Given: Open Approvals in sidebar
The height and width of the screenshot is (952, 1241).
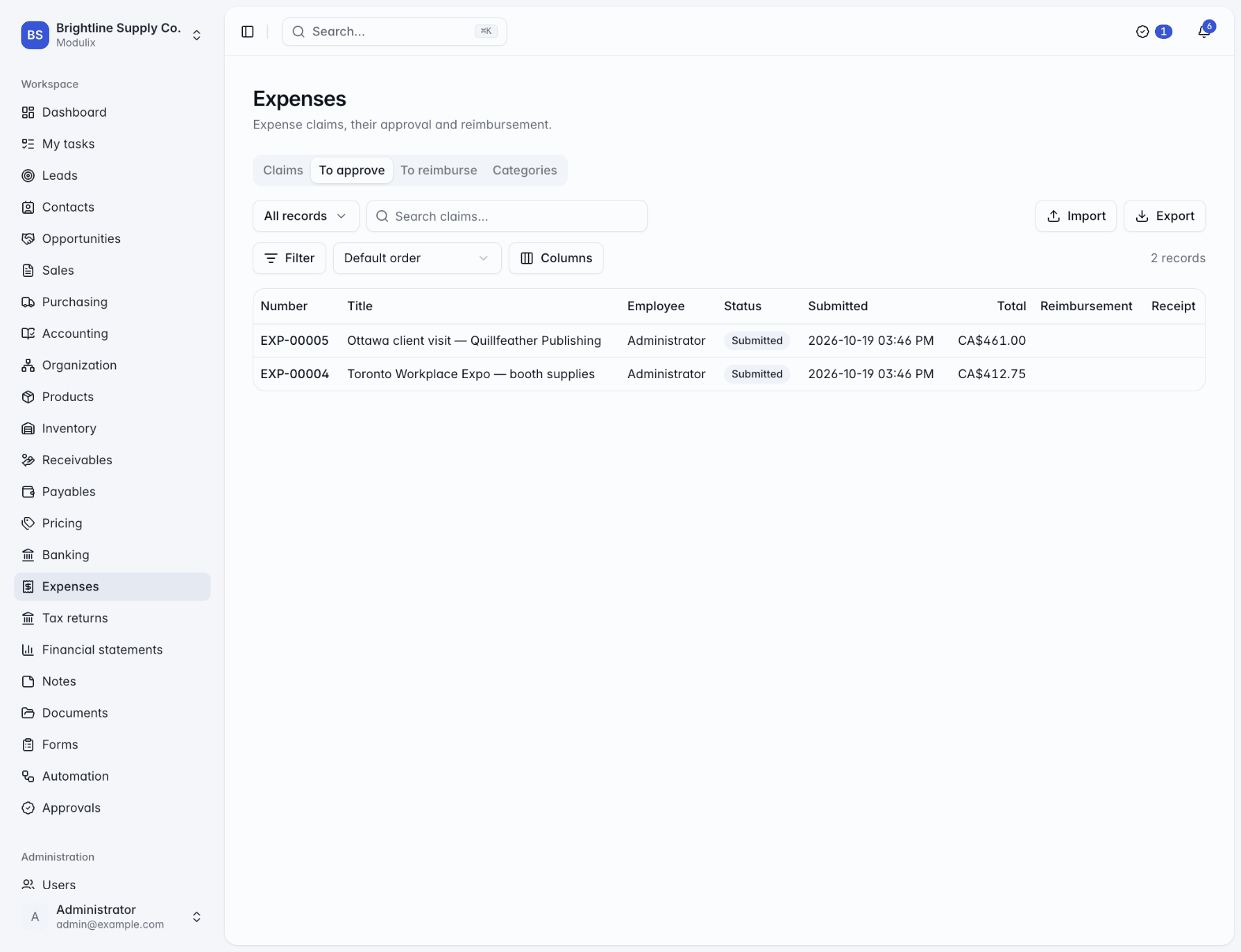Looking at the screenshot, I should pos(112,808).
